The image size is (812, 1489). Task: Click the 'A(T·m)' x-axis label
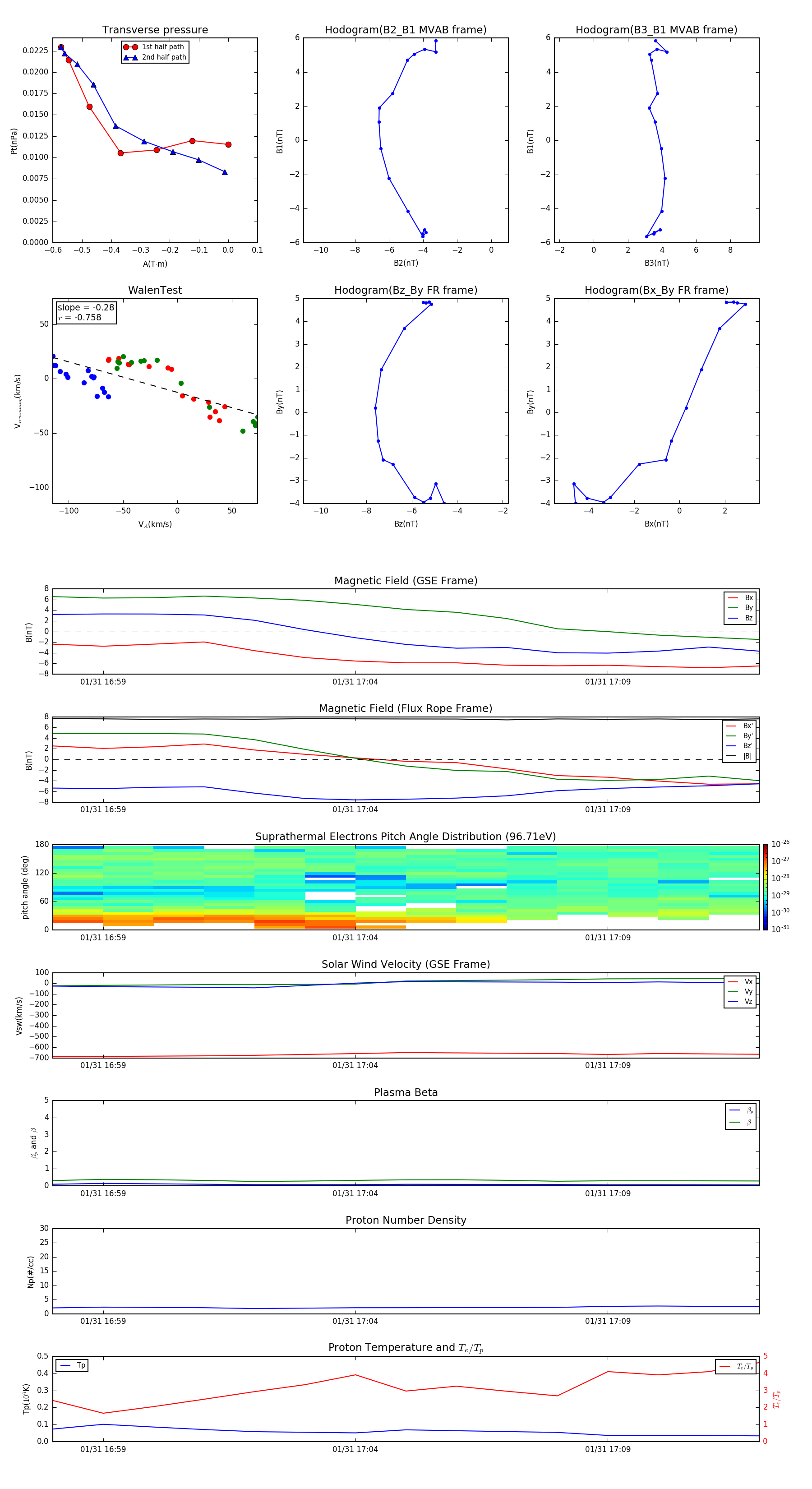[x=155, y=264]
